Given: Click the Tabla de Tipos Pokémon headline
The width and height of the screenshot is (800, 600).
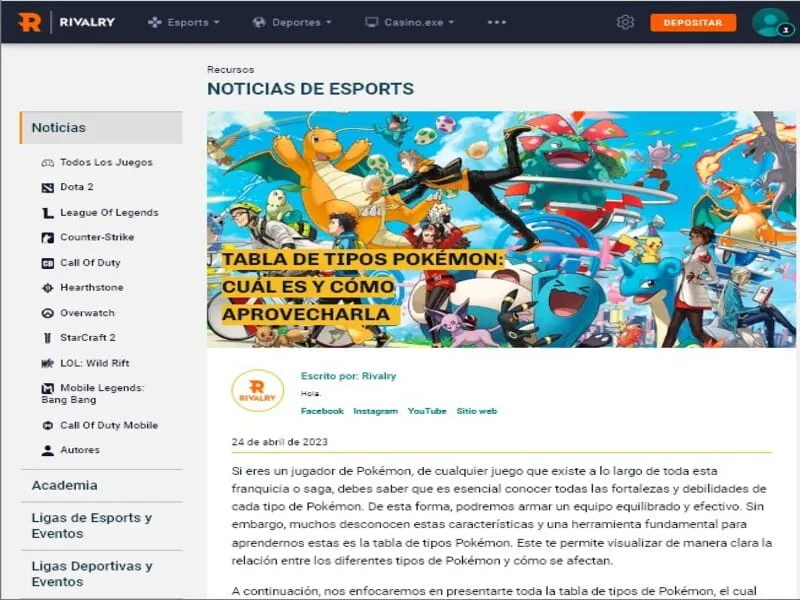Looking at the screenshot, I should pos(362,287).
